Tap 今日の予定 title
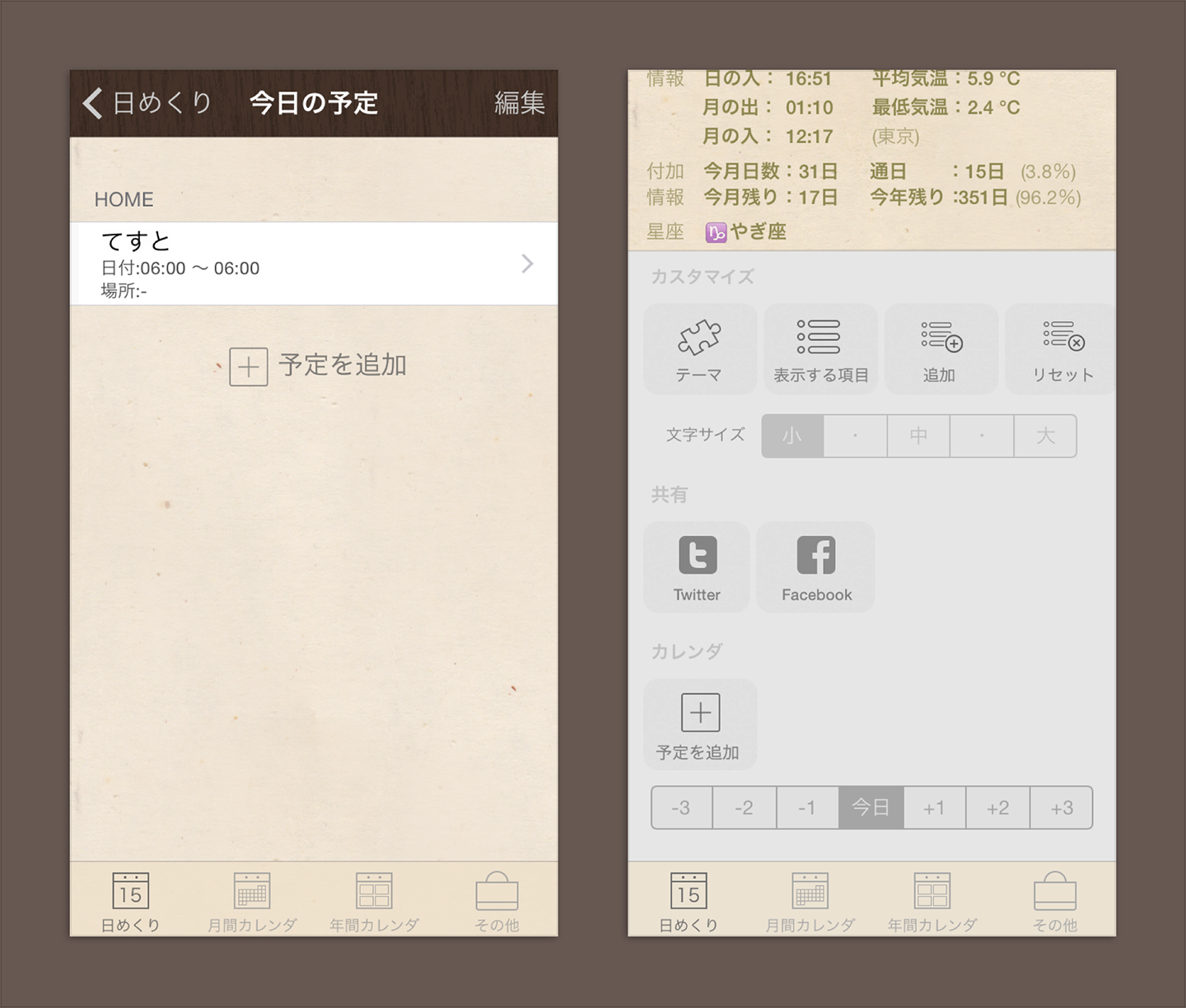Image resolution: width=1186 pixels, height=1008 pixels. pyautogui.click(x=314, y=103)
